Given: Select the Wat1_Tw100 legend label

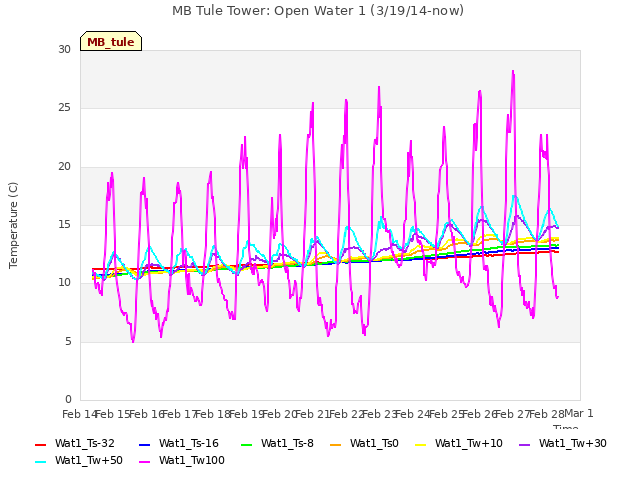Looking at the screenshot, I should tap(192, 461).
